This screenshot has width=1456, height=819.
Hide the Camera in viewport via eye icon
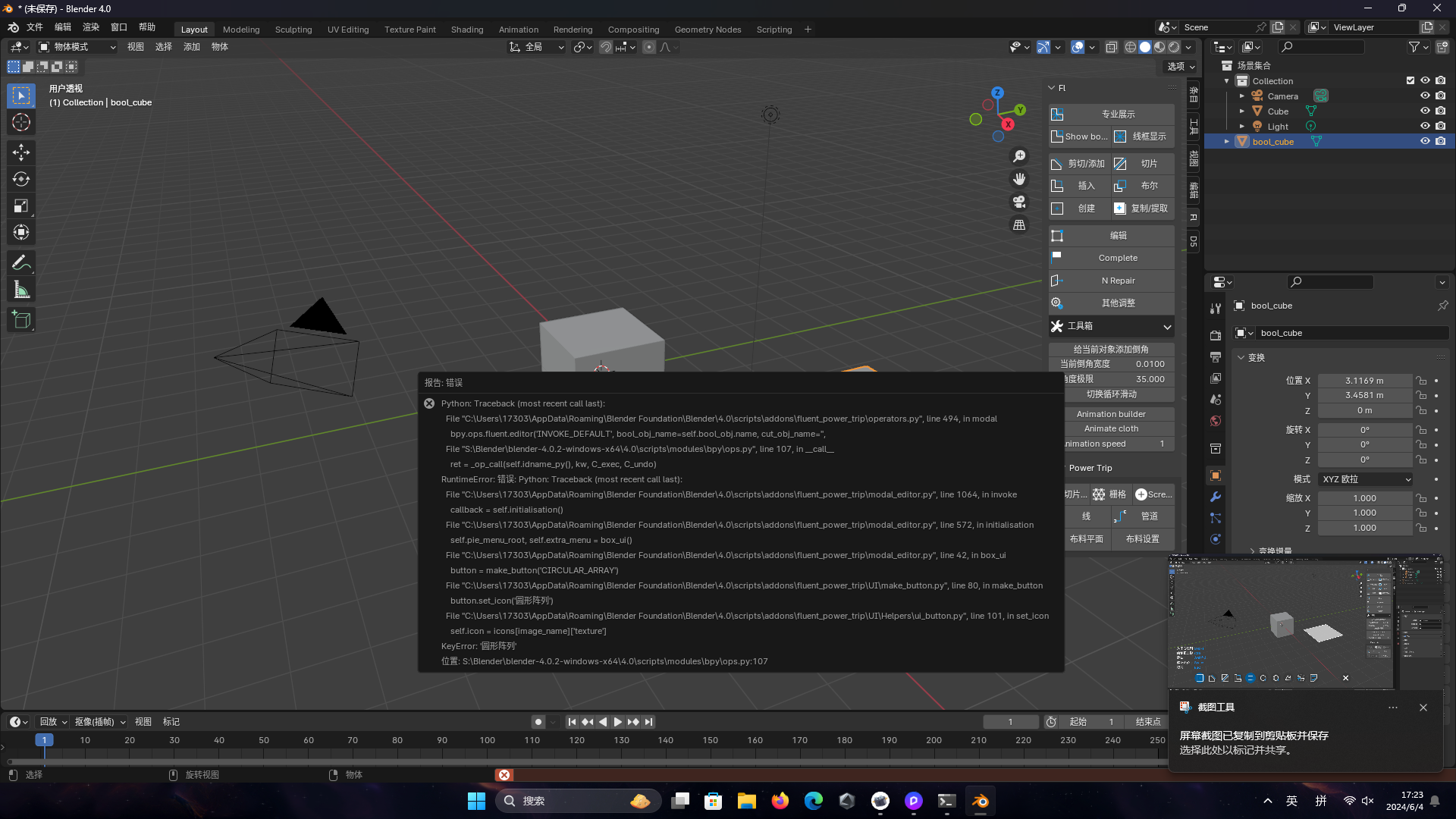pos(1425,96)
